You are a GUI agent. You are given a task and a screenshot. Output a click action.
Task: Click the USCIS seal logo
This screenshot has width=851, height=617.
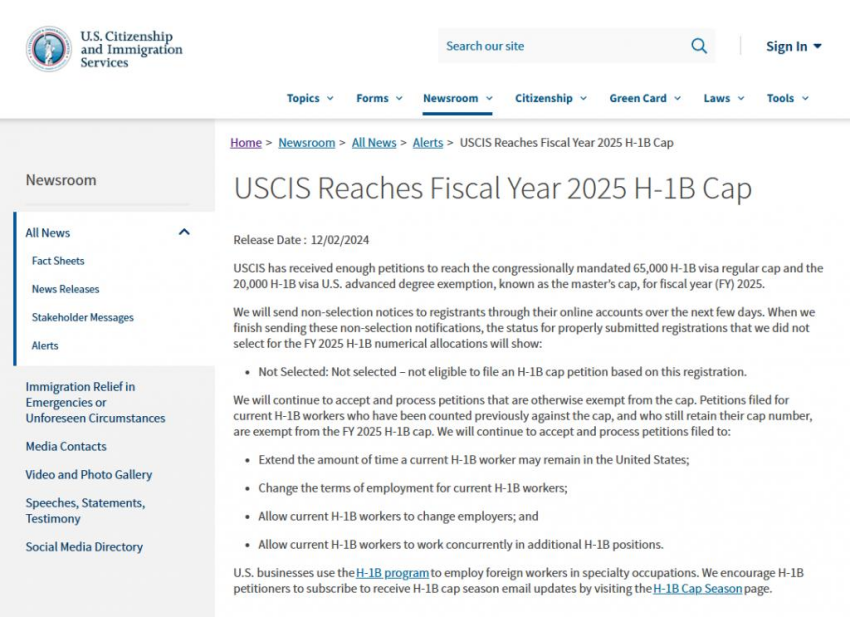[48, 49]
